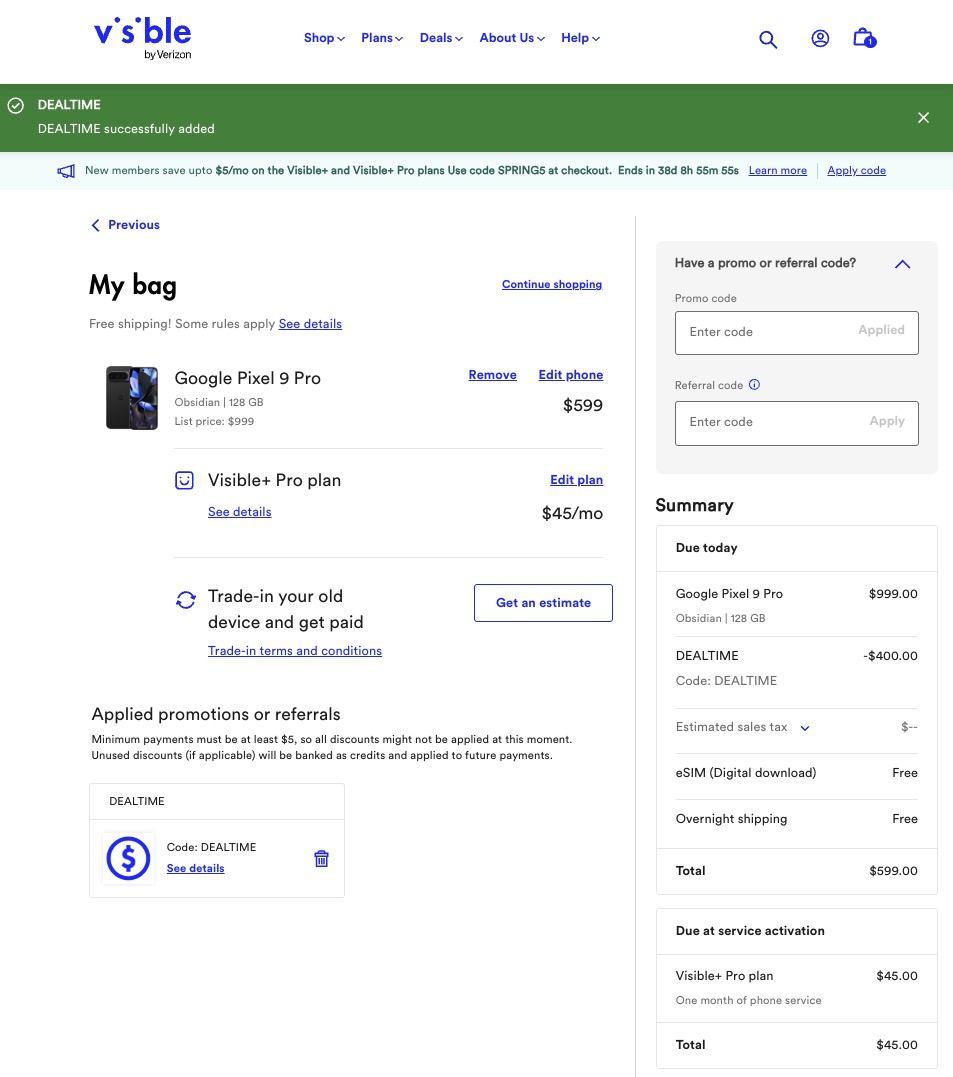Expand the Help menu
Screen dimensions: 953x1077
tap(580, 38)
